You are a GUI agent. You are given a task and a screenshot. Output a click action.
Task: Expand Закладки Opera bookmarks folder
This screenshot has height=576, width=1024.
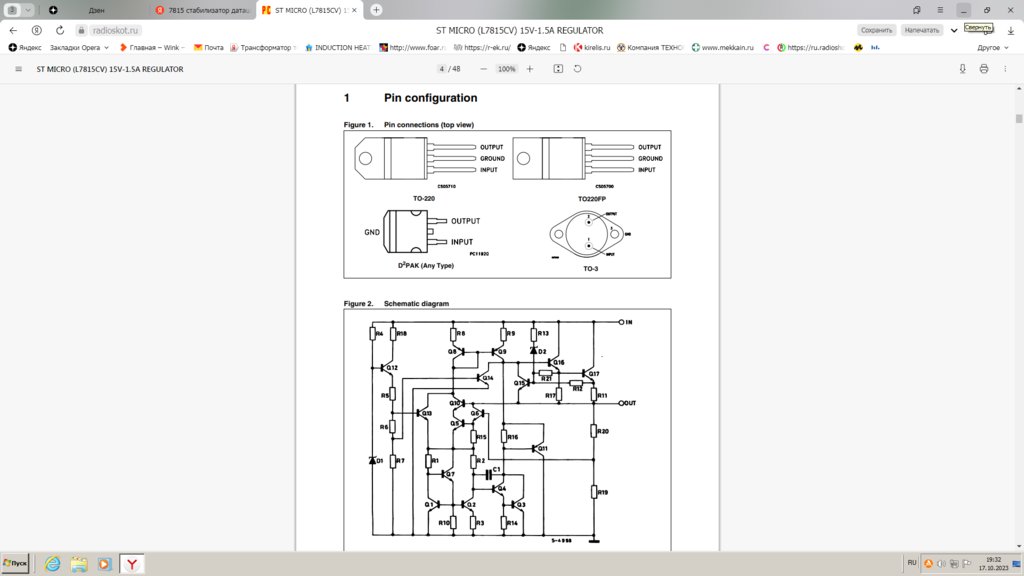pyautogui.click(x=79, y=47)
